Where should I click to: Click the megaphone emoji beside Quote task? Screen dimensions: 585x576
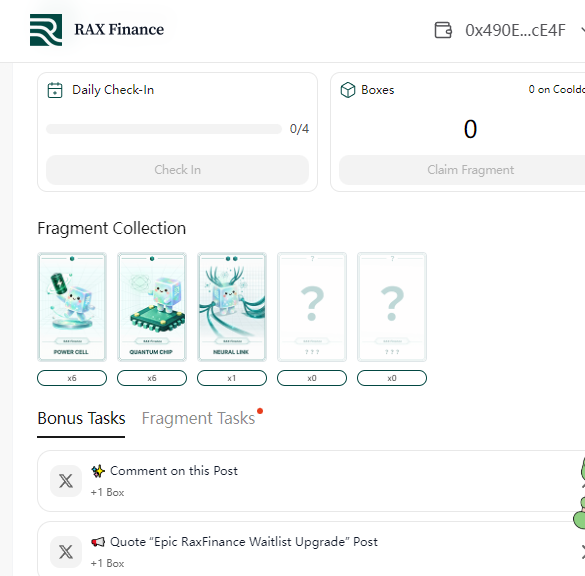(x=98, y=542)
